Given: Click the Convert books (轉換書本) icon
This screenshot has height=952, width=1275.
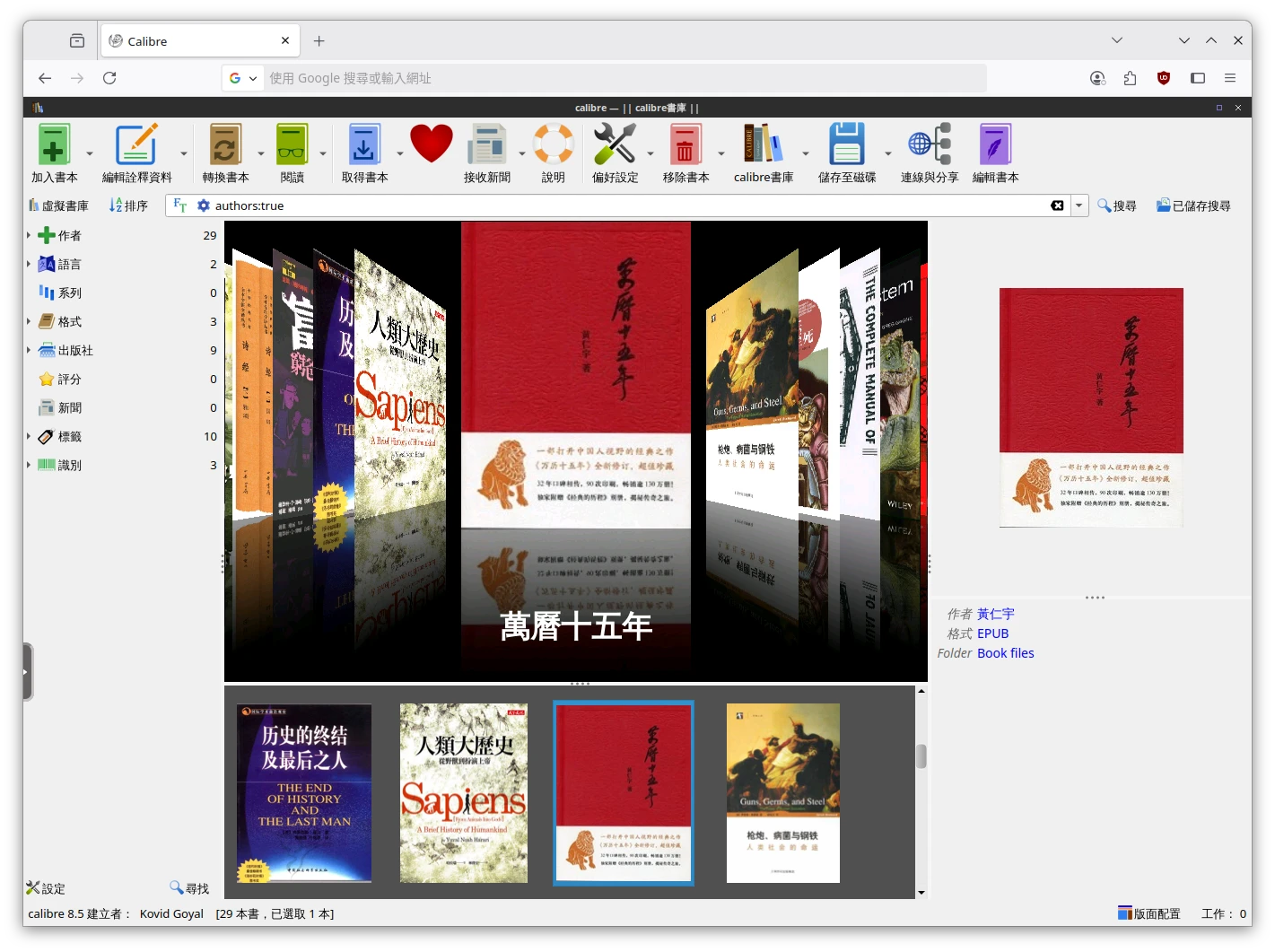Looking at the screenshot, I should click(225, 145).
